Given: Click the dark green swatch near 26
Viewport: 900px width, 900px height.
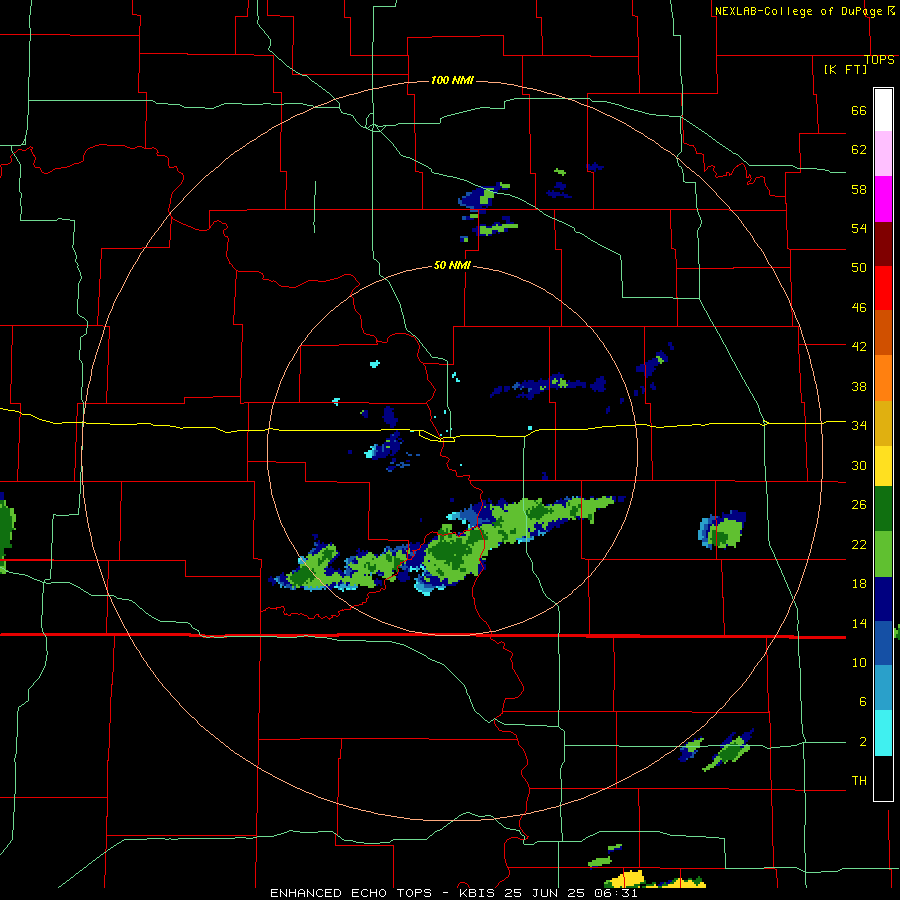Looking at the screenshot, I should pyautogui.click(x=883, y=509).
